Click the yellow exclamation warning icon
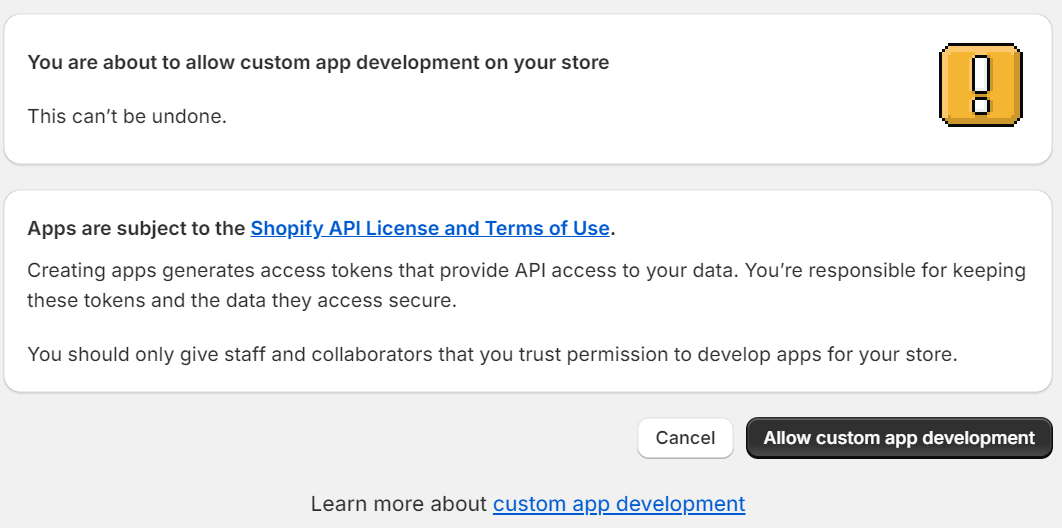1062x528 pixels. (x=980, y=85)
